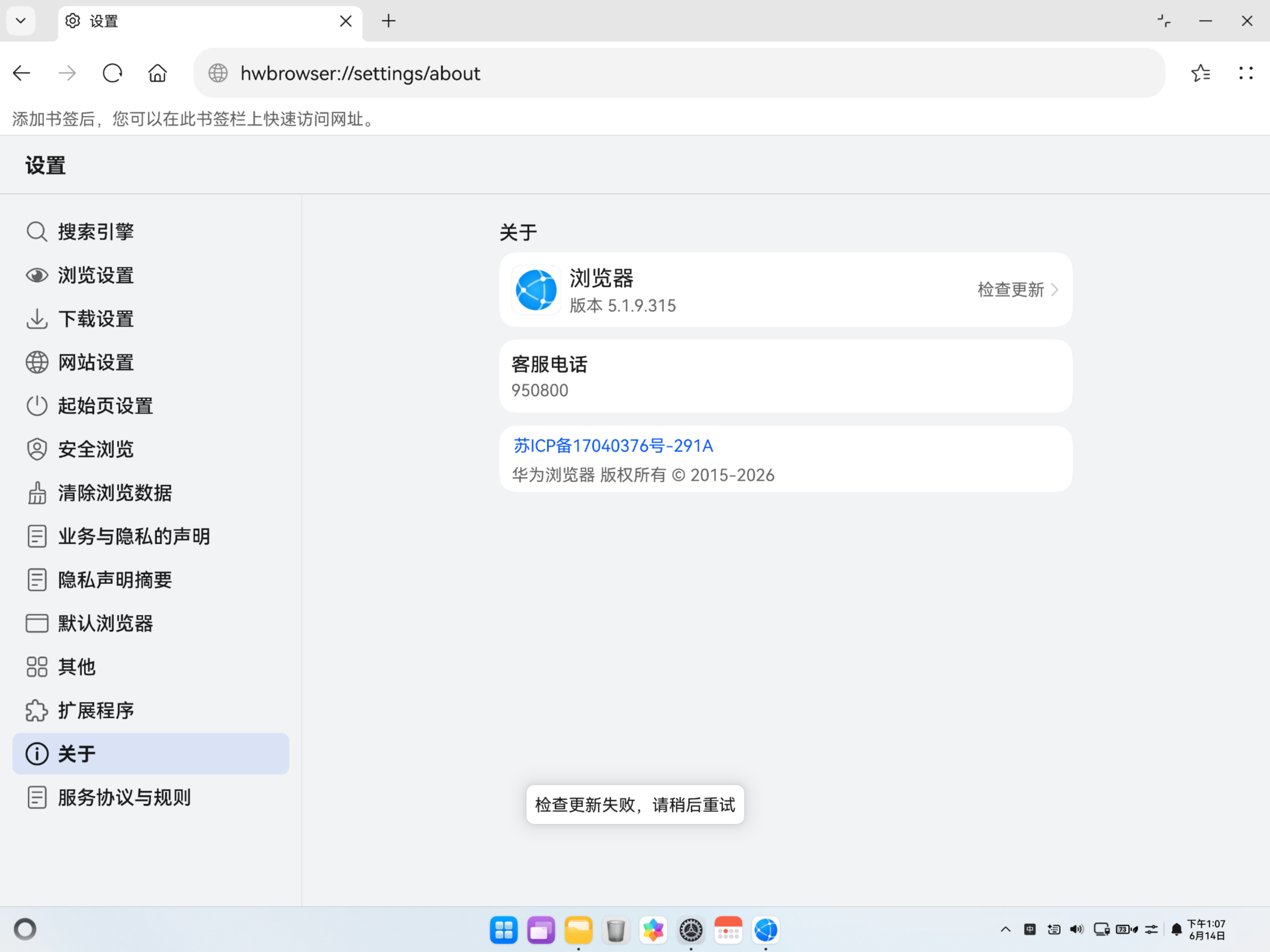Open the control panel sliders tray icon
This screenshot has height=952, width=1270.
point(1151,929)
